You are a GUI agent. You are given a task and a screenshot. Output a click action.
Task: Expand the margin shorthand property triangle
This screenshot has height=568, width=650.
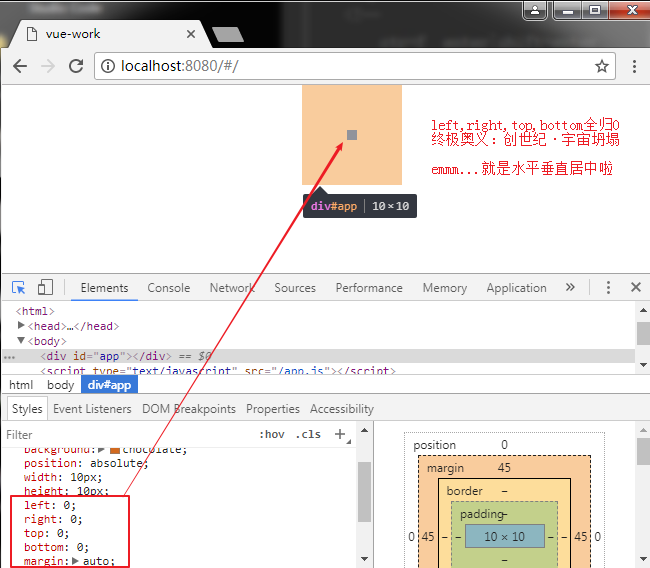coord(75,561)
